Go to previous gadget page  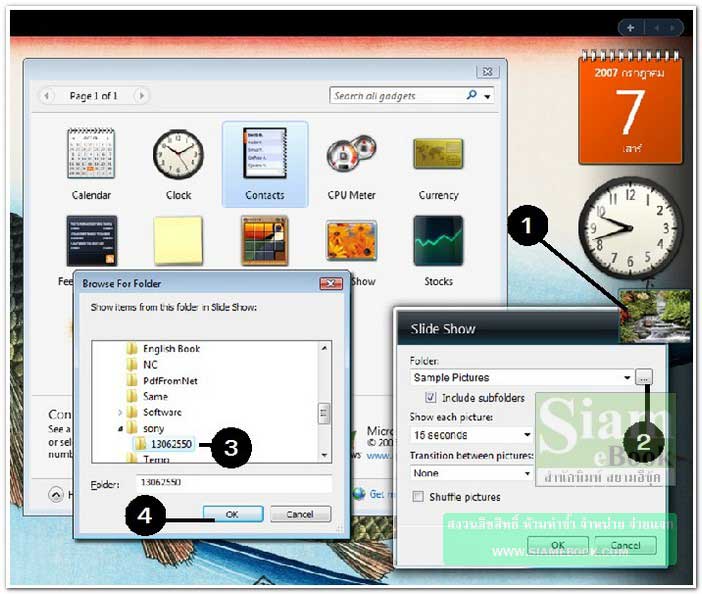point(47,95)
